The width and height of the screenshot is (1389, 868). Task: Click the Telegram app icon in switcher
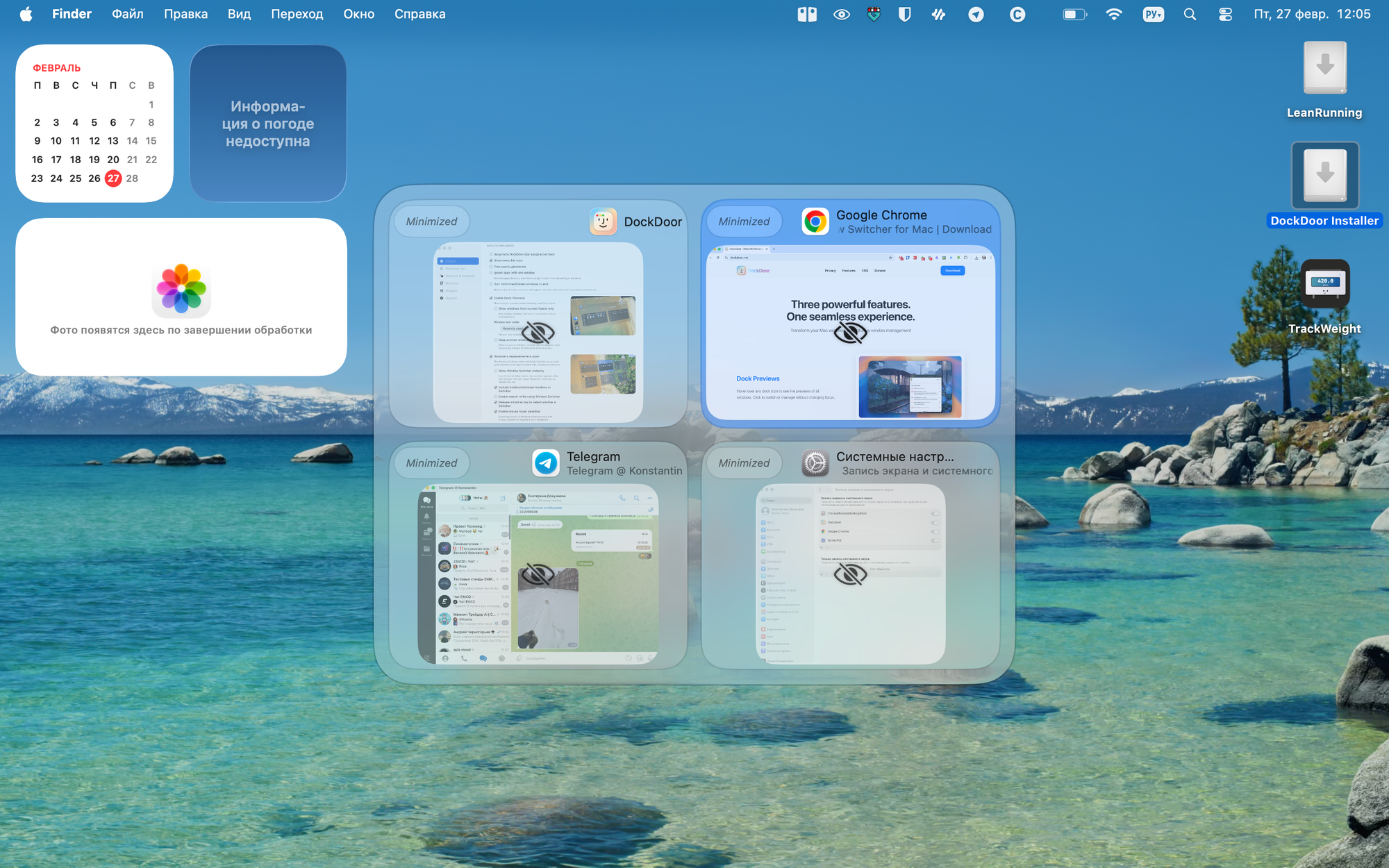(x=546, y=463)
